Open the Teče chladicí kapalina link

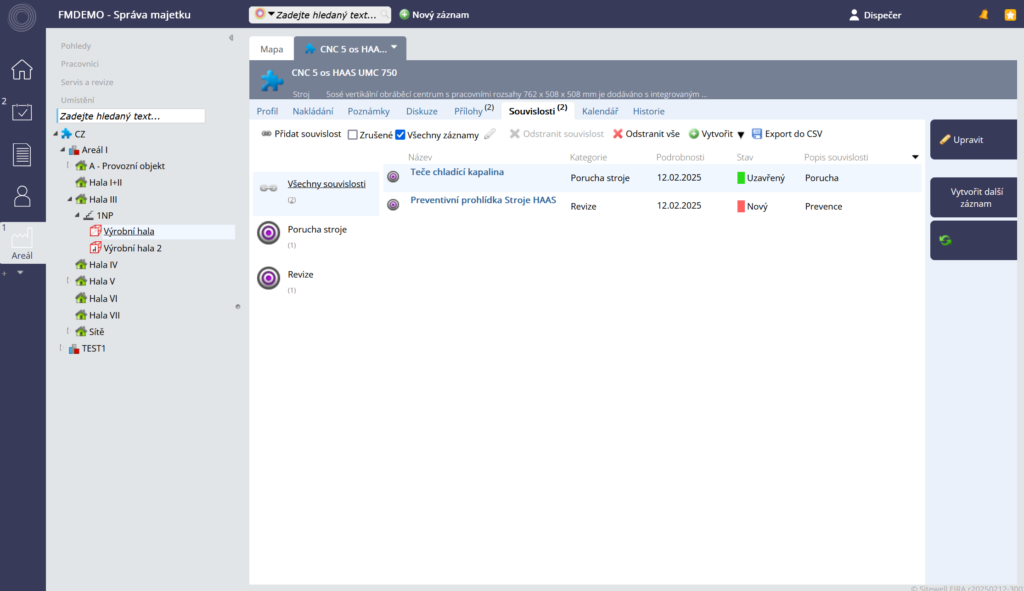click(x=456, y=172)
